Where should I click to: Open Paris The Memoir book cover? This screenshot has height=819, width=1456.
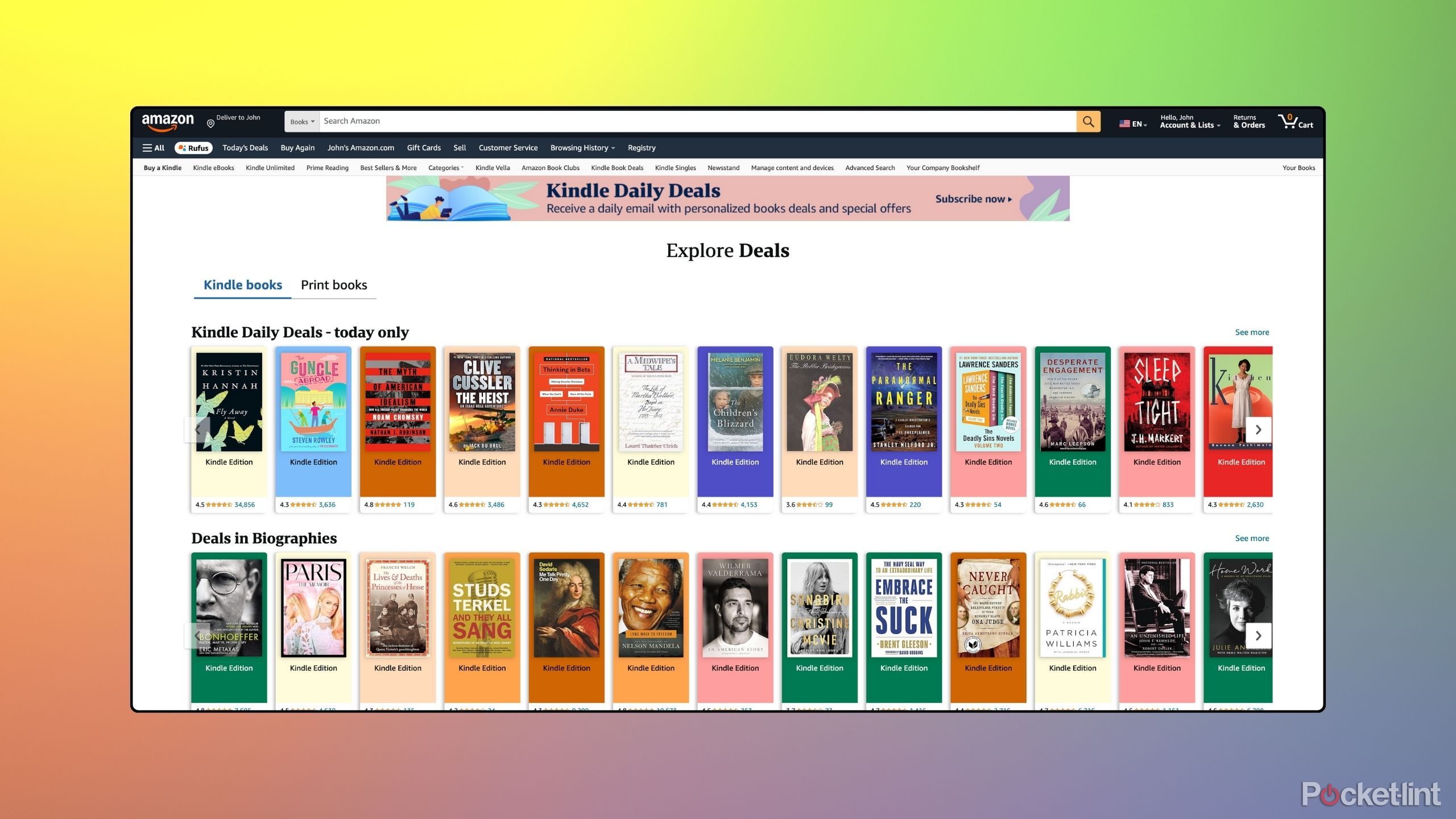click(313, 608)
